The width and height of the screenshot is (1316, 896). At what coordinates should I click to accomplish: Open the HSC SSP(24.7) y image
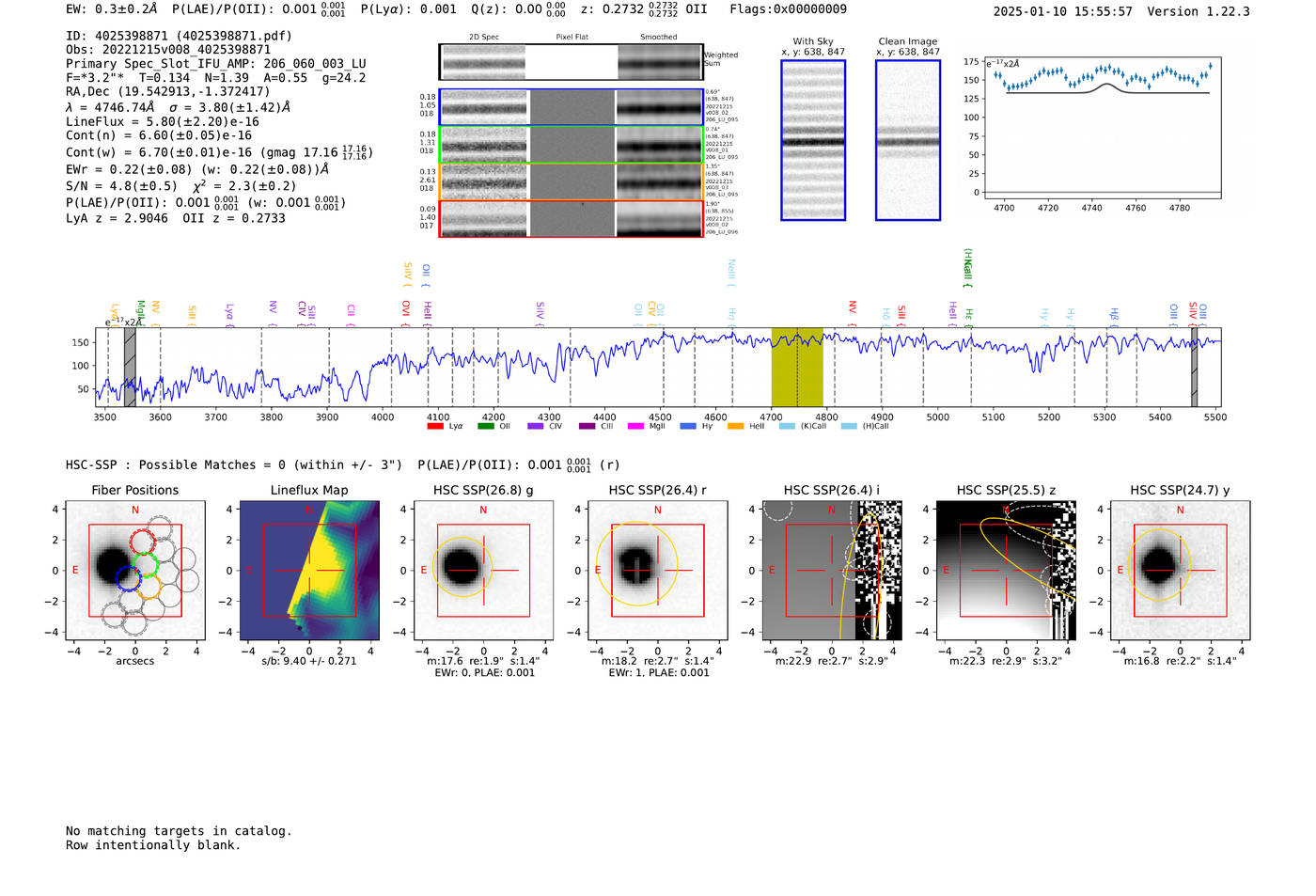(x=1180, y=571)
